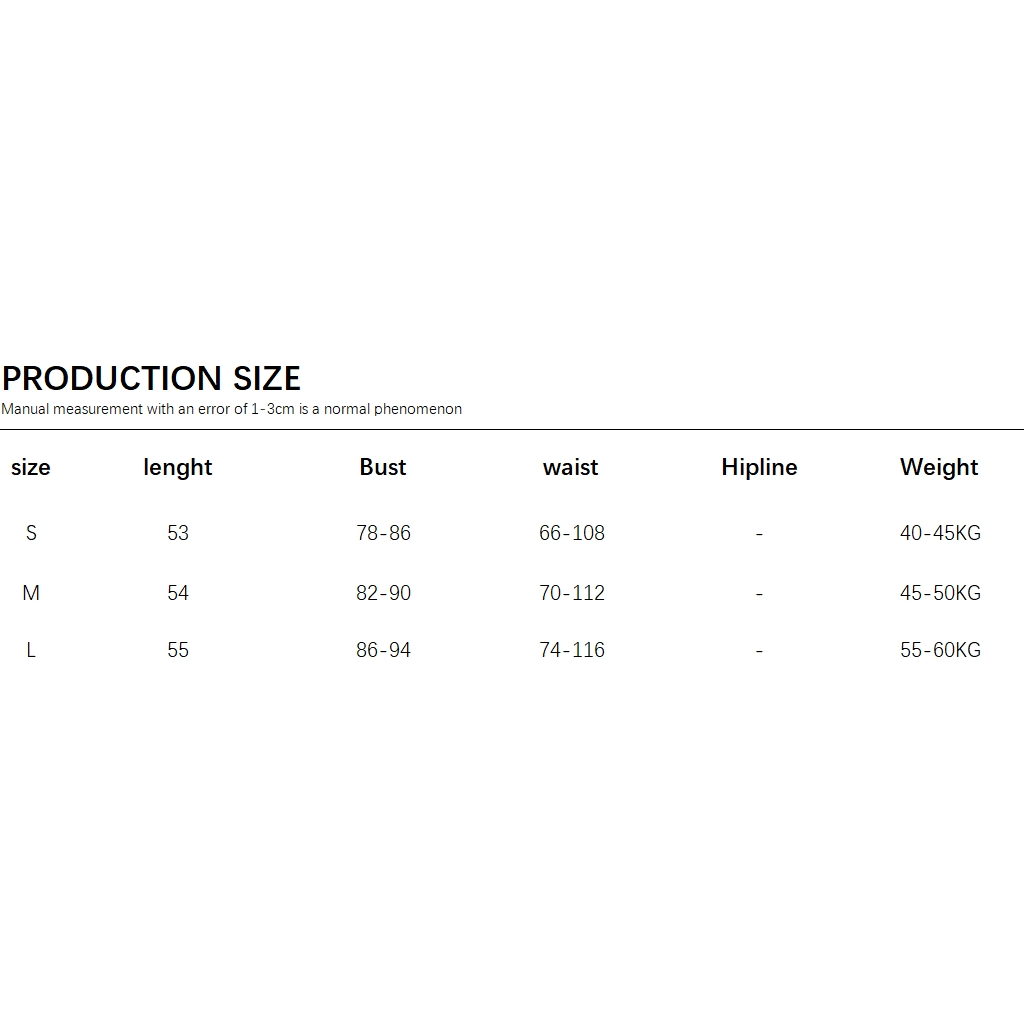Viewport: 1024px width, 1024px height.
Task: Select the L size row label
Action: 31,650
